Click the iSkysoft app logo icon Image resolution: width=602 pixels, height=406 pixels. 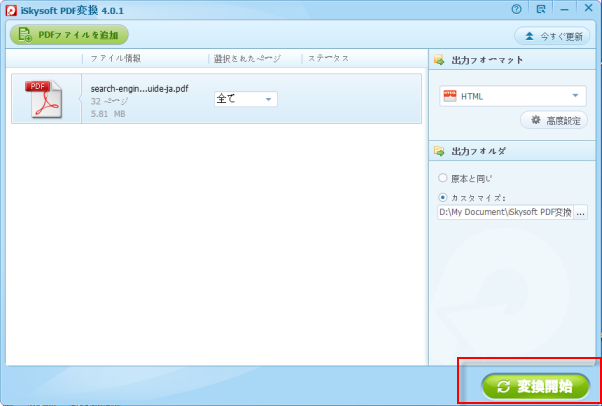[x=11, y=10]
